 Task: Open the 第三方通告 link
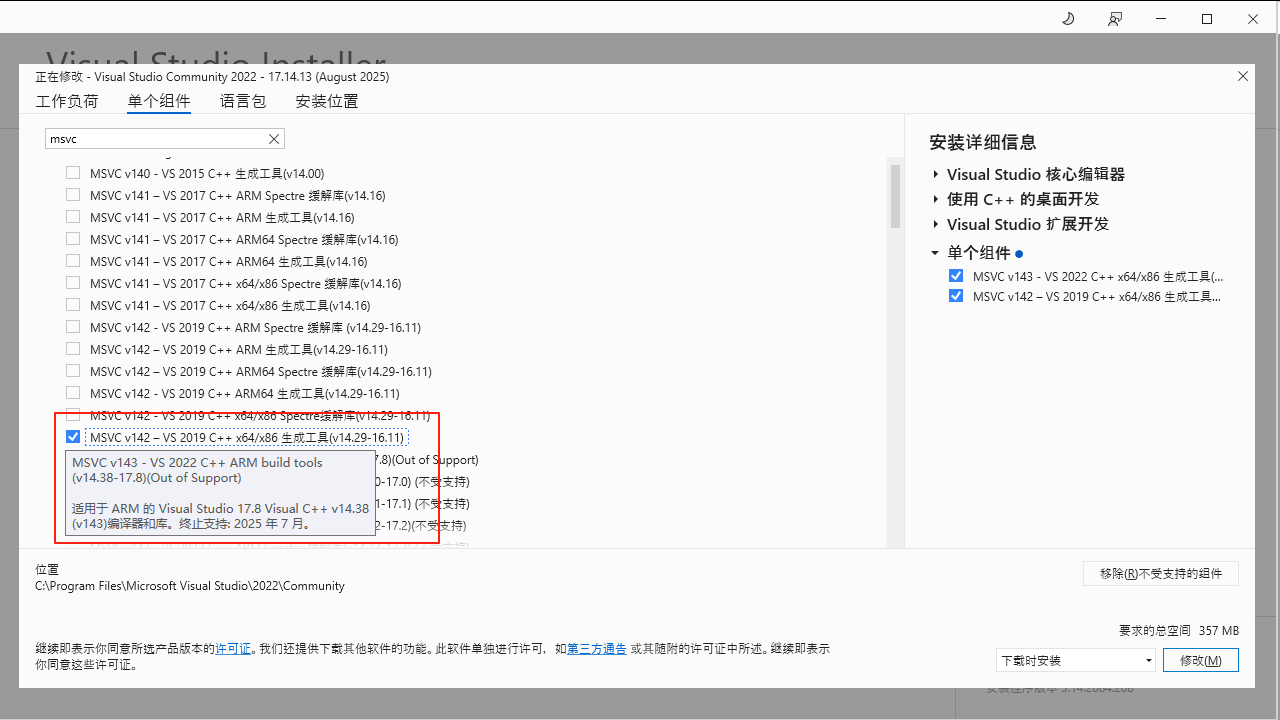click(597, 649)
